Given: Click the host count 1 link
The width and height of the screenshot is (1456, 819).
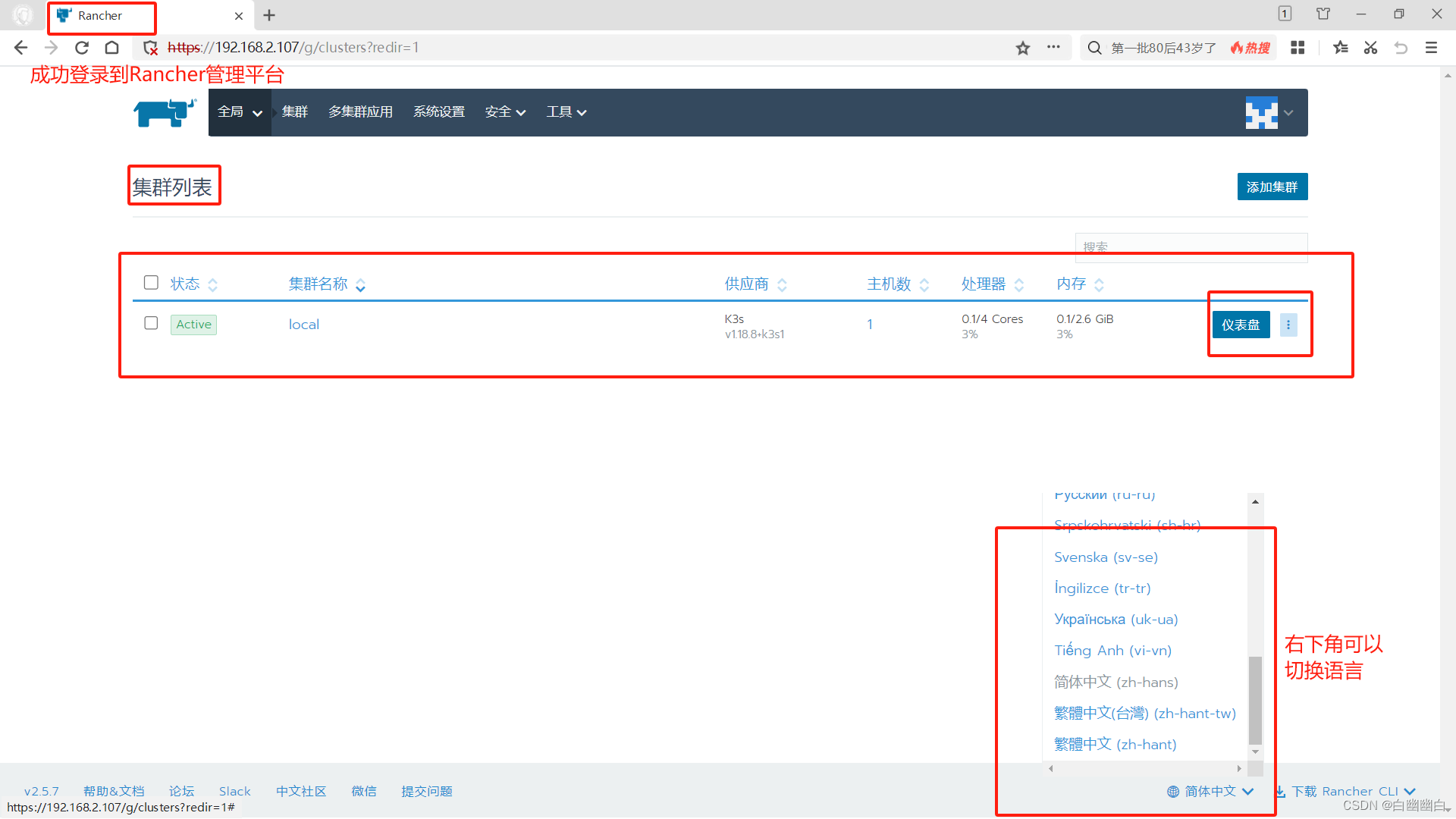Looking at the screenshot, I should pos(870,325).
